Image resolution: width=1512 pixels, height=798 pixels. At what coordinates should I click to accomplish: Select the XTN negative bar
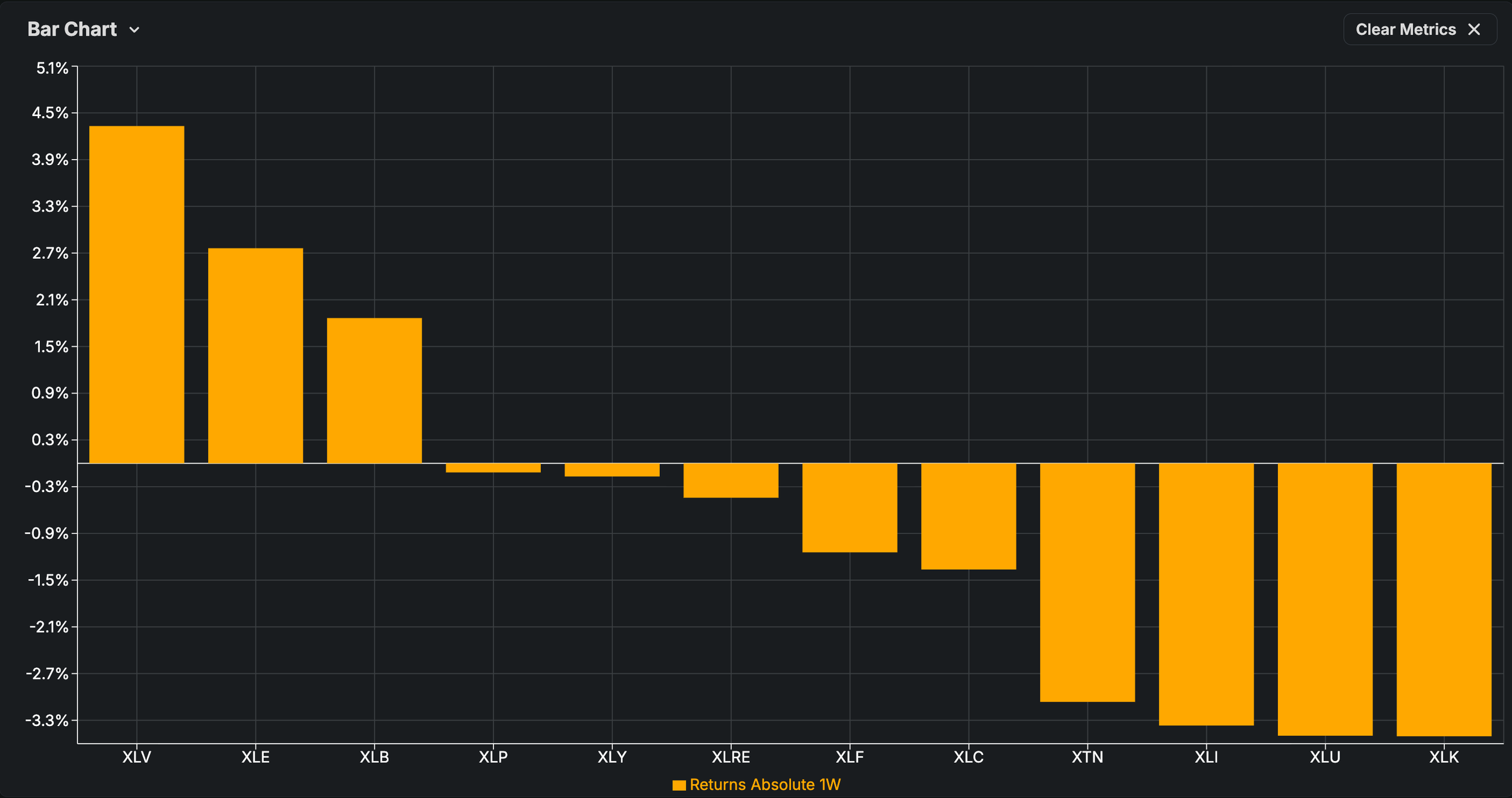pyautogui.click(x=1087, y=583)
